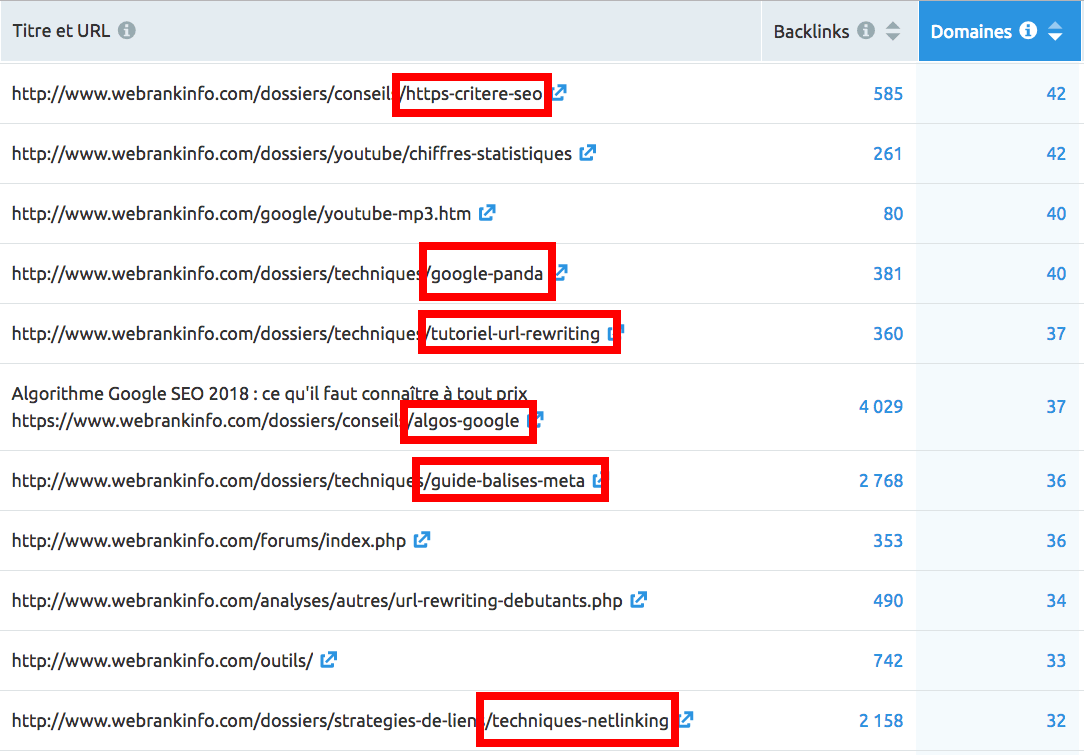Open backlinks count 80
The height and width of the screenshot is (755, 1084).
(893, 214)
